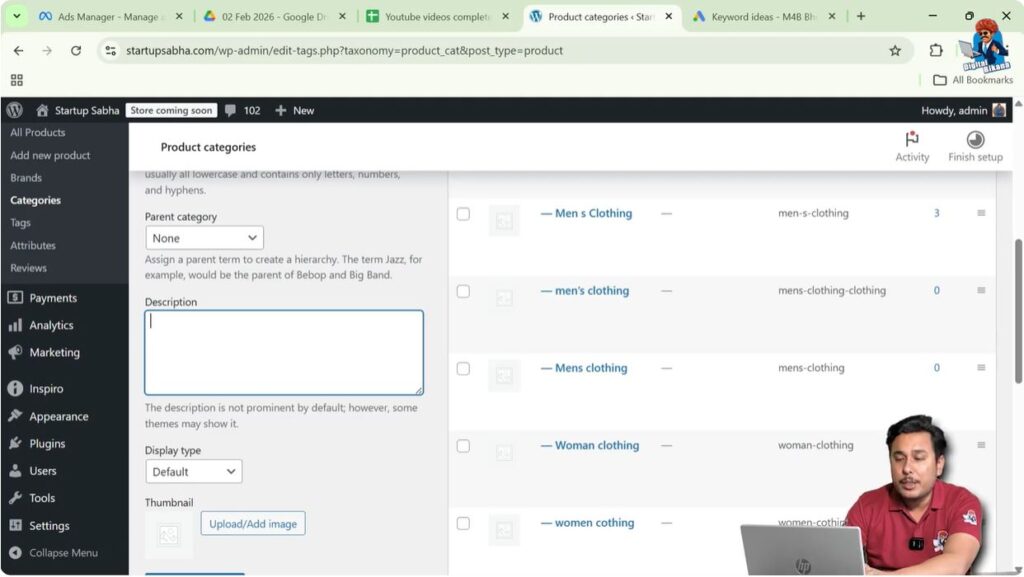Click the hamburger icon on the Men s Clothing row
The width and height of the screenshot is (1024, 577).
click(x=981, y=213)
